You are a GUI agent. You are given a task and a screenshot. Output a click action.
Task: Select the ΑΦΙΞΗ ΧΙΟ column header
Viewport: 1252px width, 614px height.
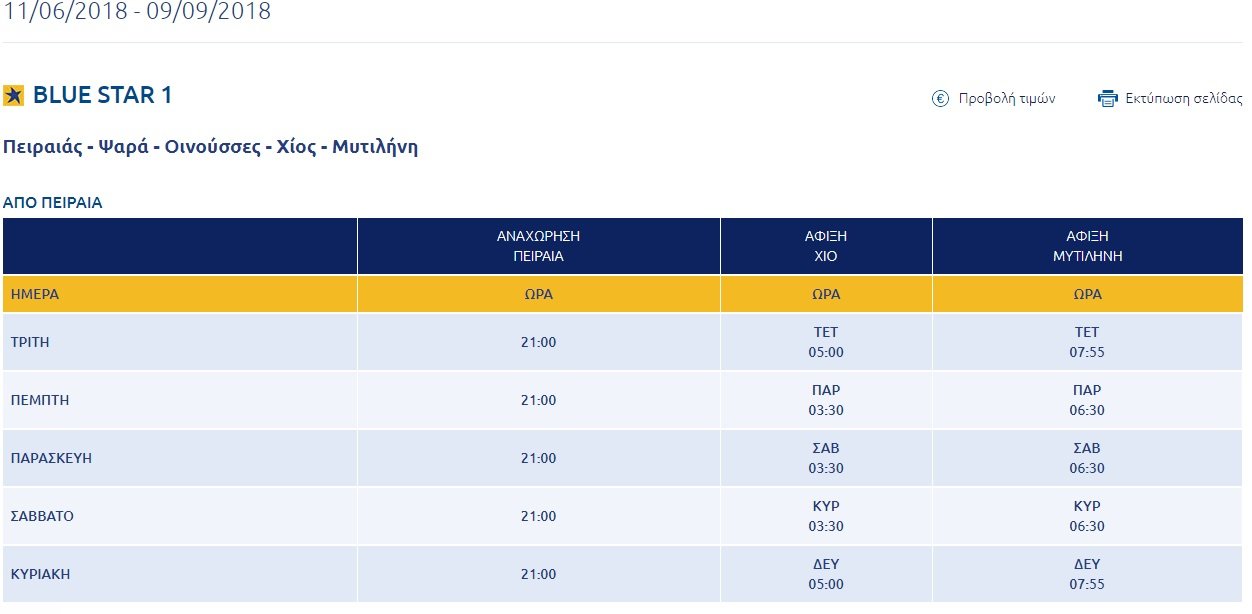pyautogui.click(x=826, y=246)
